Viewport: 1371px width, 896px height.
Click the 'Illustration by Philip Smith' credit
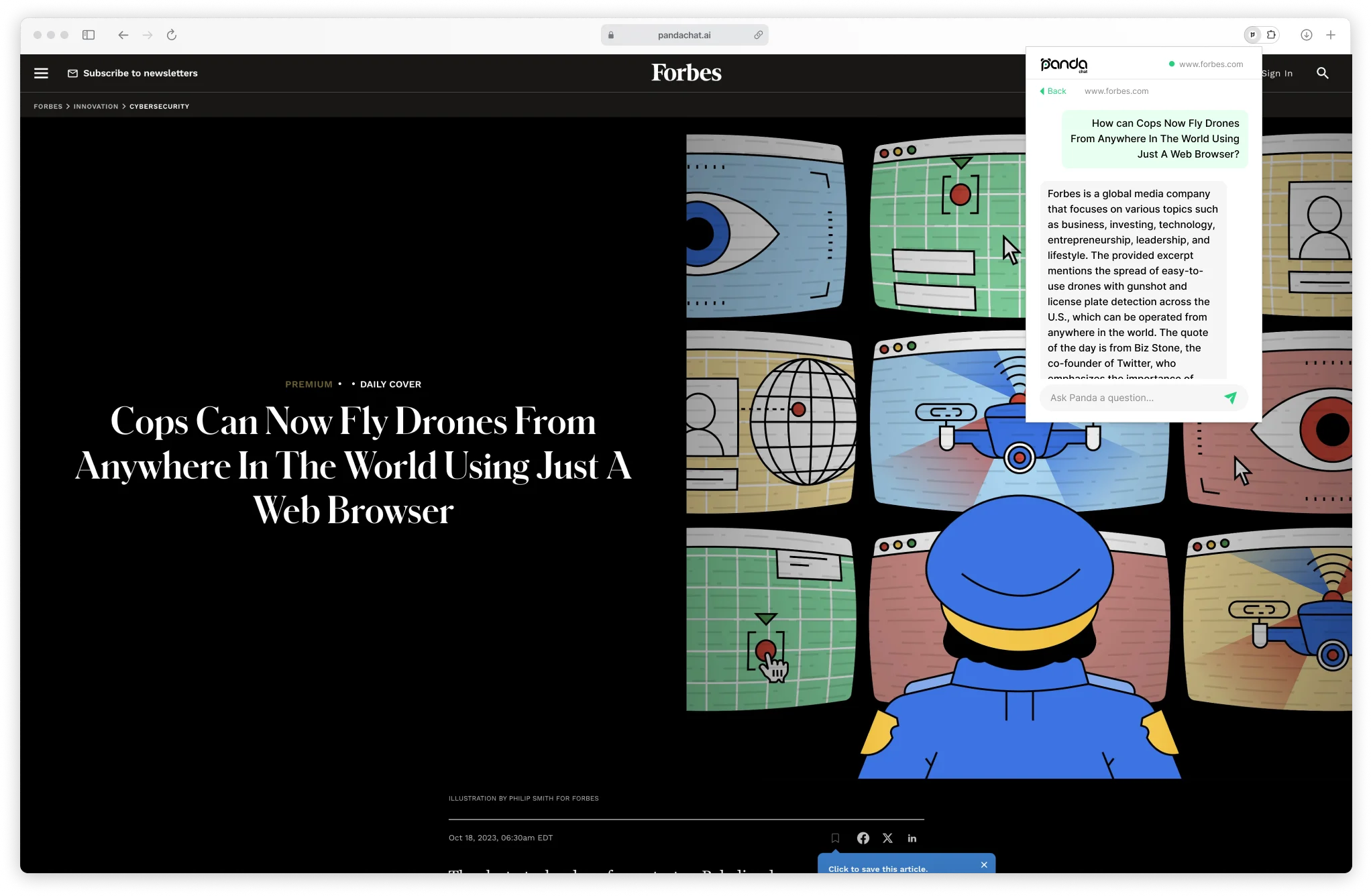click(x=523, y=798)
